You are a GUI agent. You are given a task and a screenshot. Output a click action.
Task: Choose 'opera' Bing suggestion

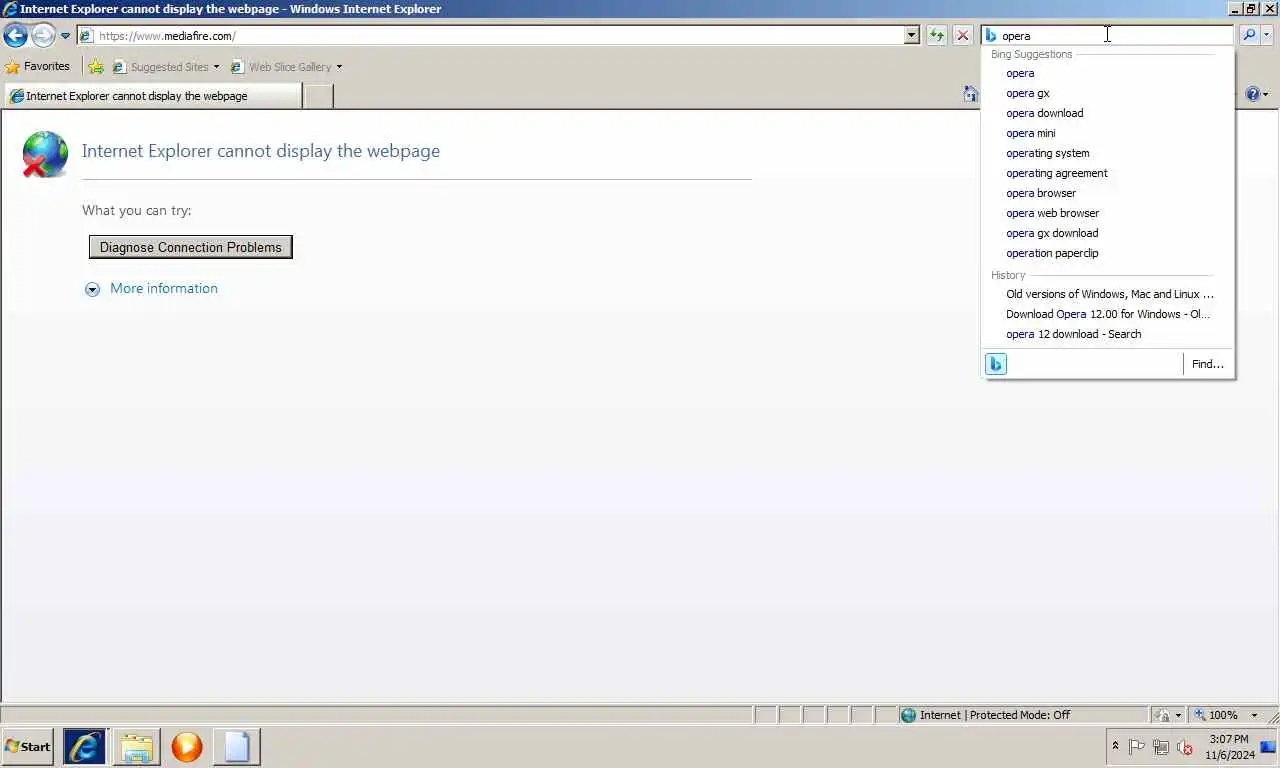tap(1108, 73)
